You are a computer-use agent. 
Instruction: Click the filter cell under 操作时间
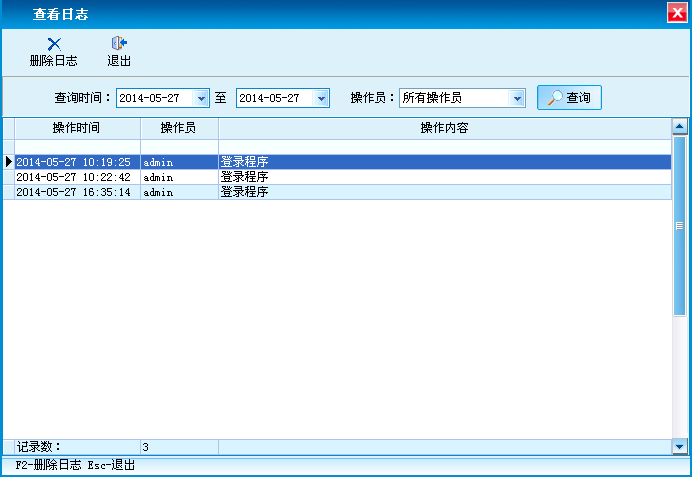coord(76,146)
